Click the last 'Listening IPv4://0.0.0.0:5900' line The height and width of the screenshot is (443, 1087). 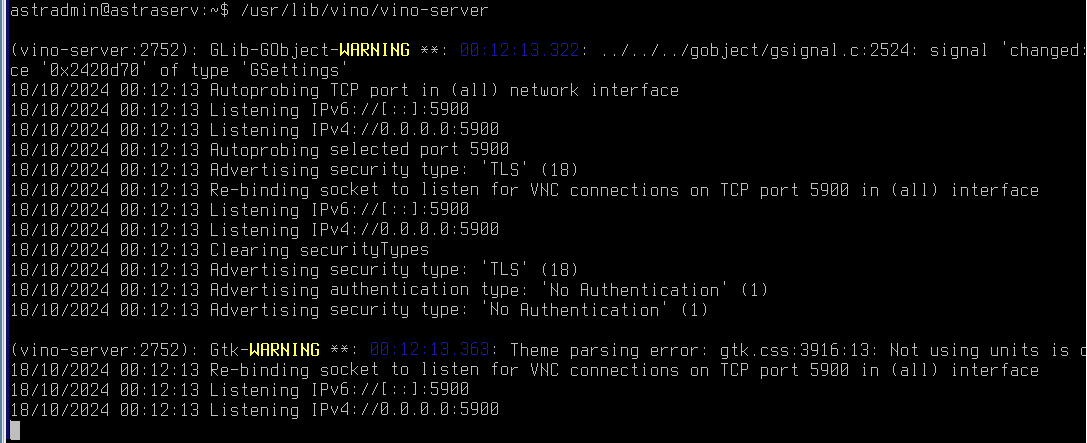pos(254,410)
